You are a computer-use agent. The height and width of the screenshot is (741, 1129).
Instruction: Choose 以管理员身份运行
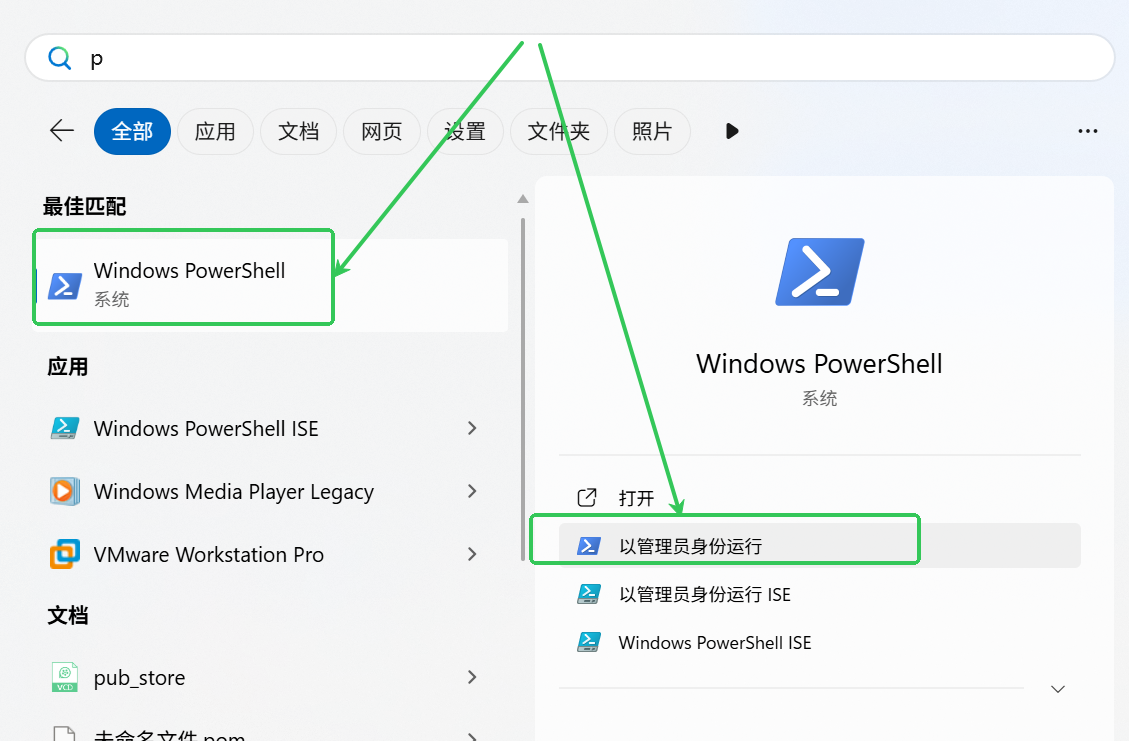click(819, 545)
